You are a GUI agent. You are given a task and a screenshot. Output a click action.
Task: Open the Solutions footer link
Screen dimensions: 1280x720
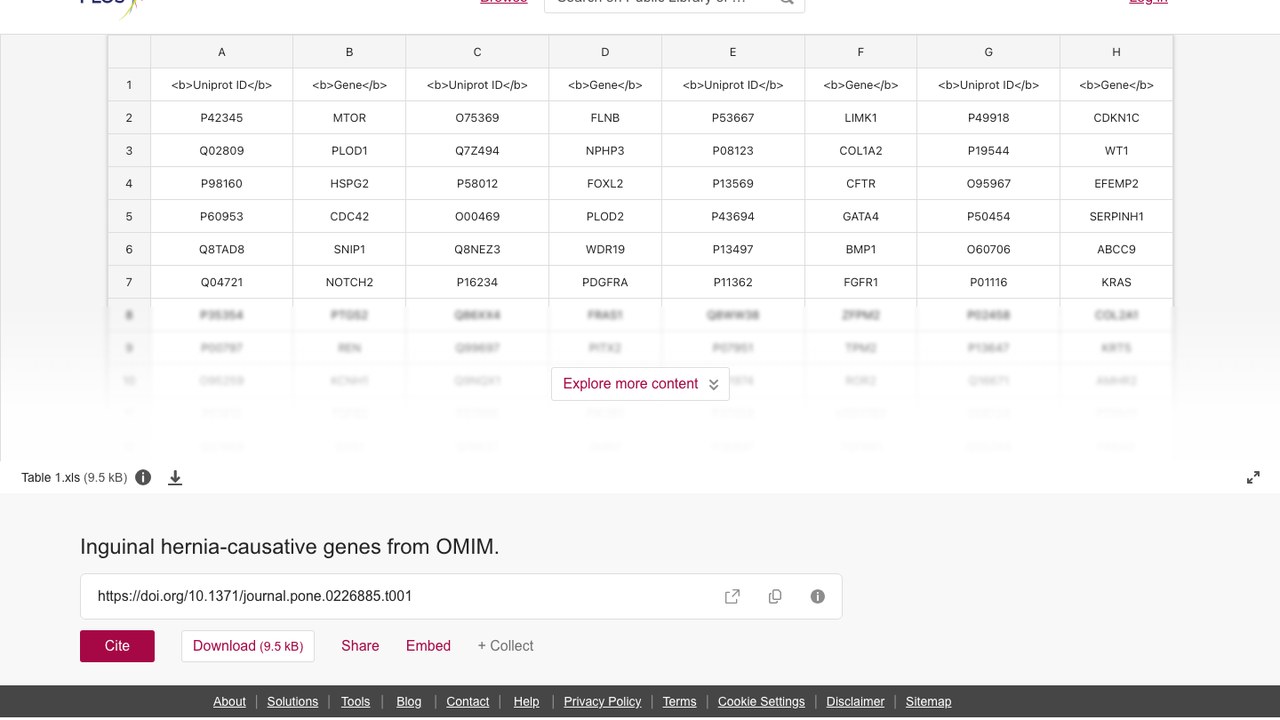(x=293, y=702)
